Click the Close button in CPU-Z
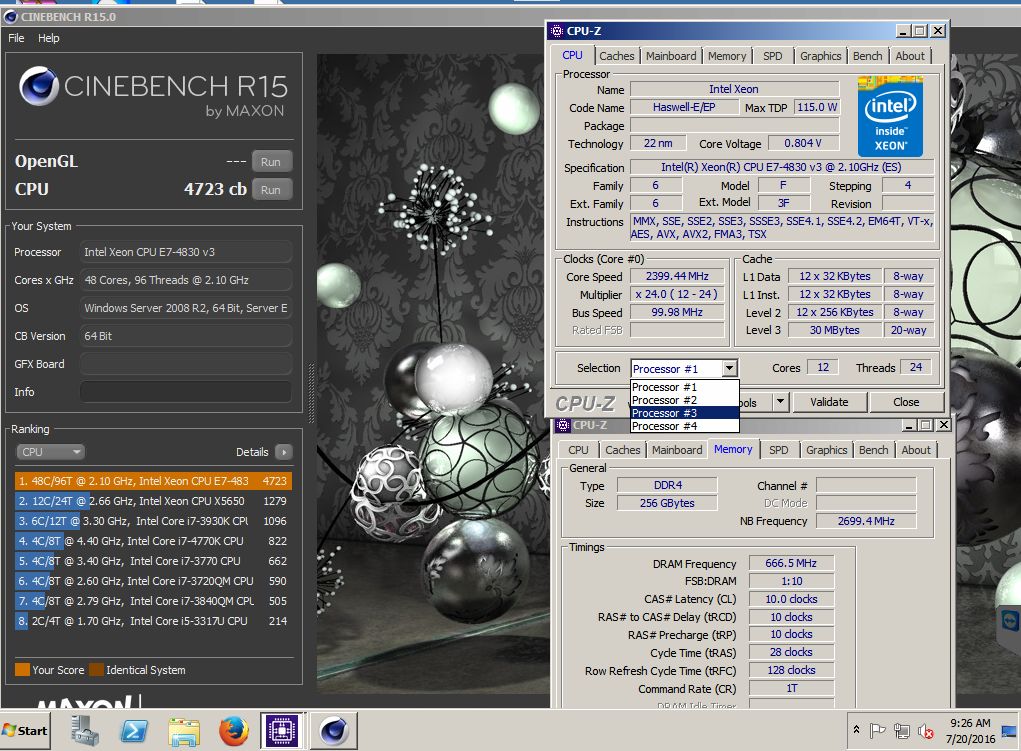 click(x=906, y=402)
